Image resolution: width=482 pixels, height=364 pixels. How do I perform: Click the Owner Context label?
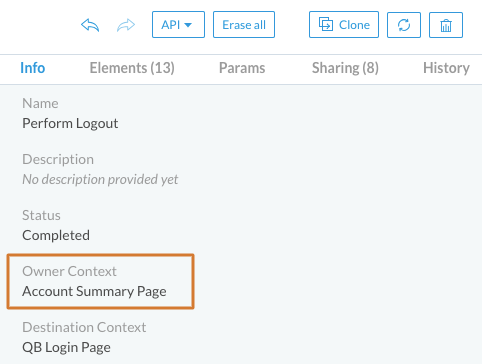tap(69, 271)
